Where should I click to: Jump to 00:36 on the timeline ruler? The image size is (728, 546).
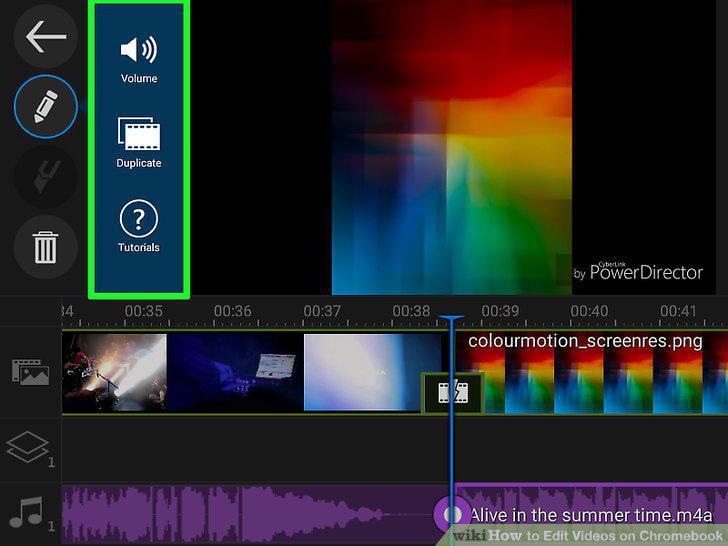pos(233,311)
